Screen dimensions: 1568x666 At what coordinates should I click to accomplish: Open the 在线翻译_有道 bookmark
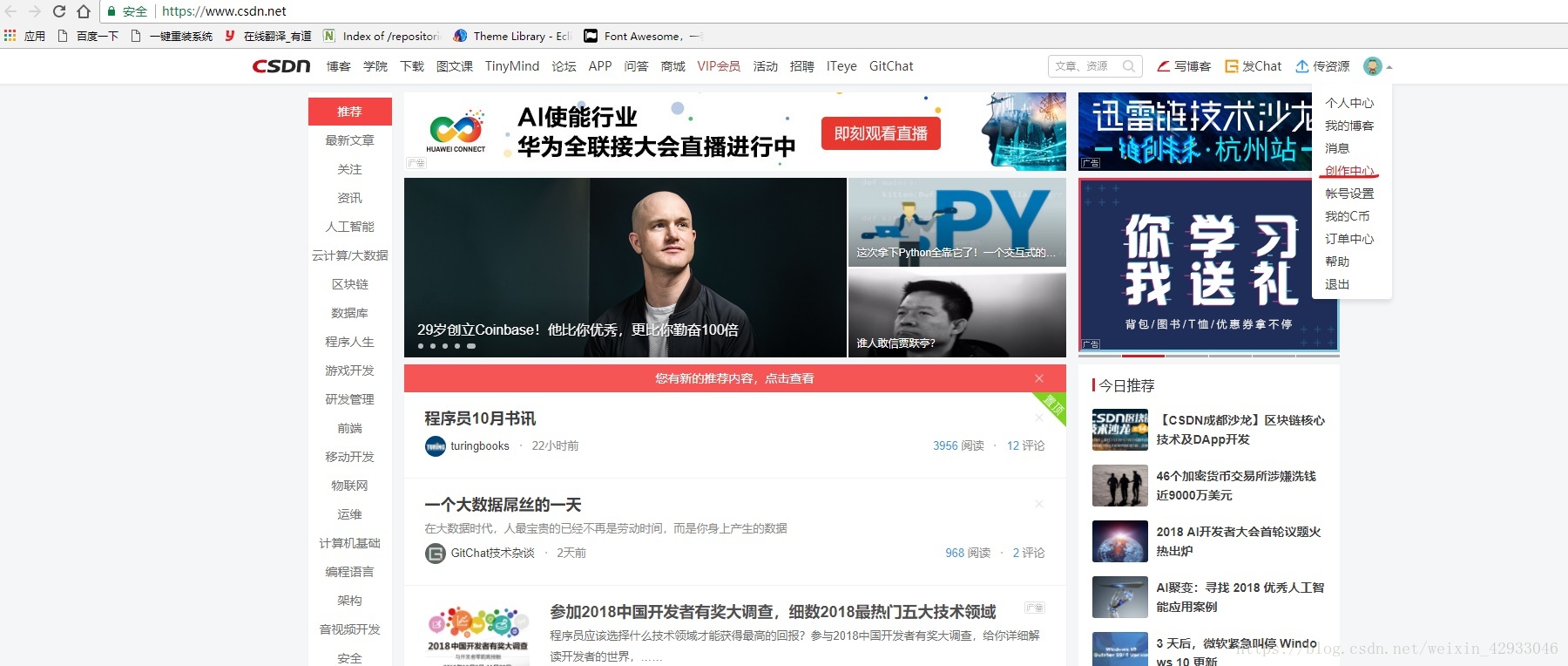268,36
